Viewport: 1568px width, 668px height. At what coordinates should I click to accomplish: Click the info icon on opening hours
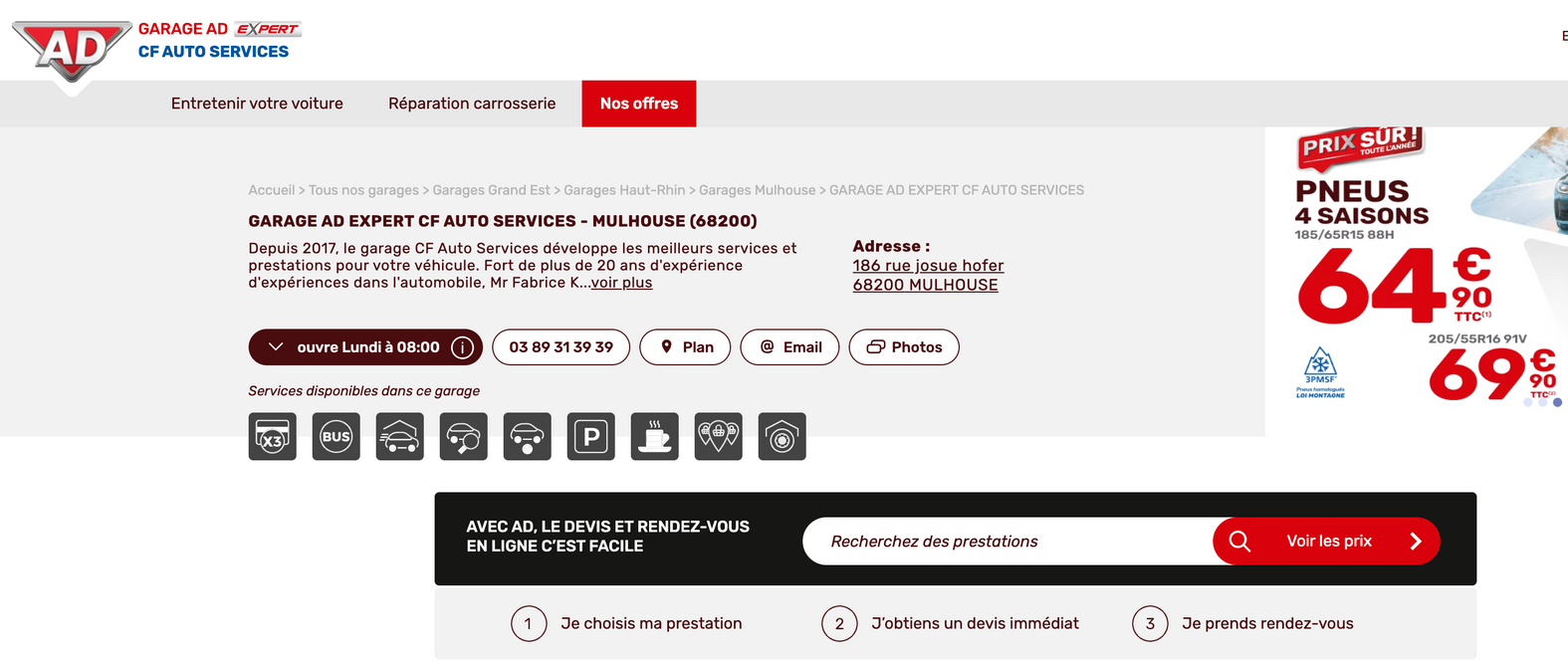tap(462, 347)
